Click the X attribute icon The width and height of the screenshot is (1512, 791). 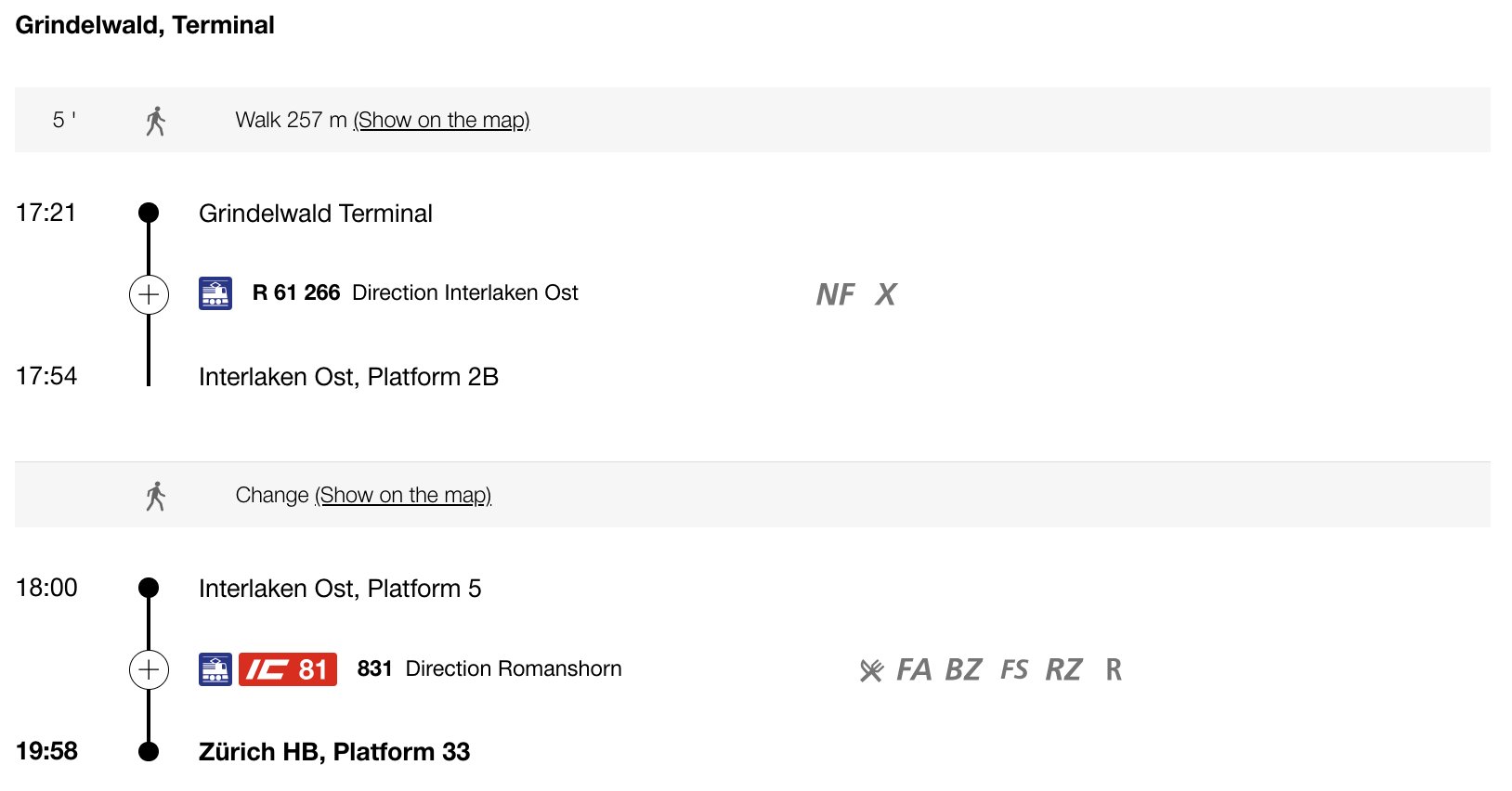click(886, 295)
